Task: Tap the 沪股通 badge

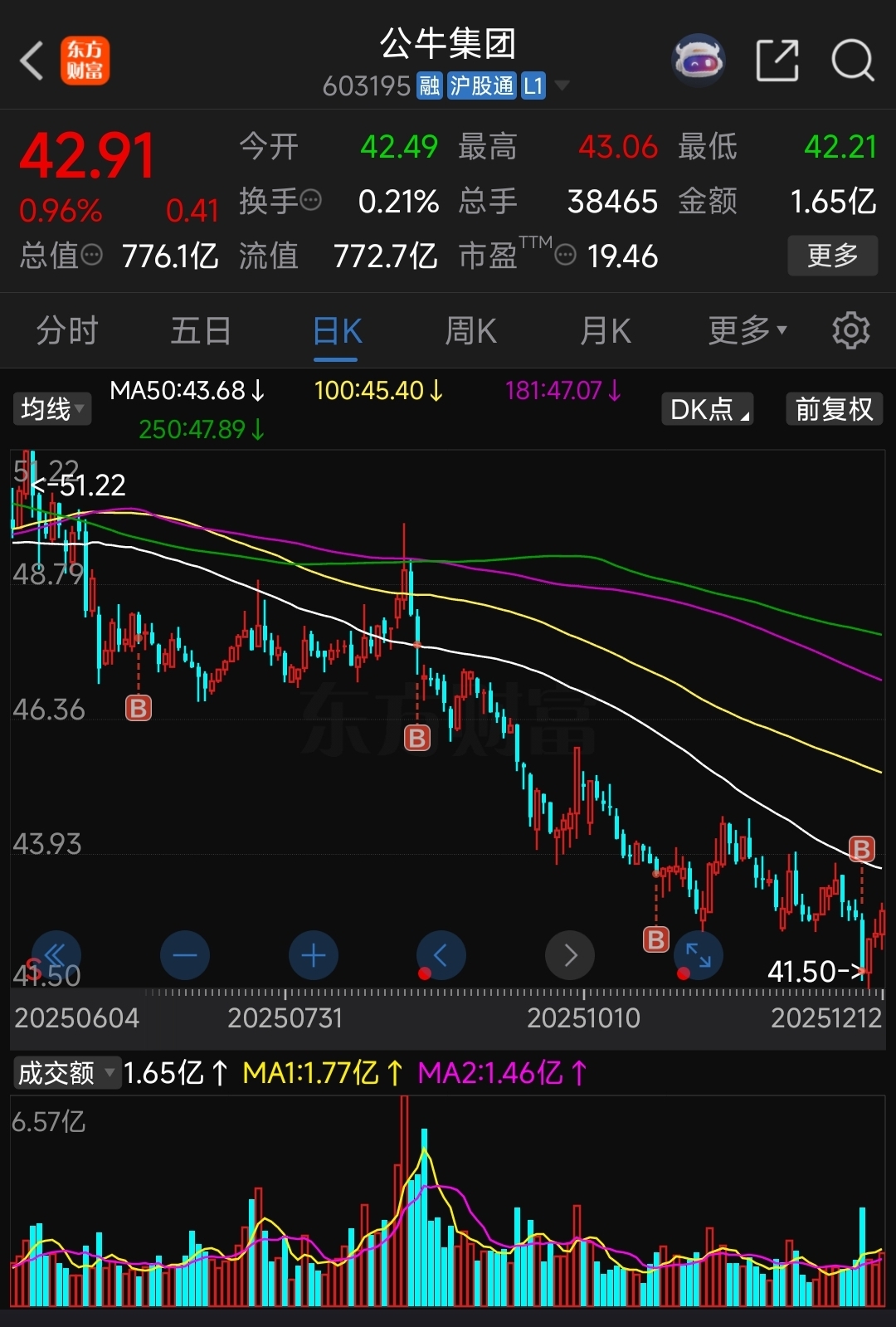Action: point(482,85)
